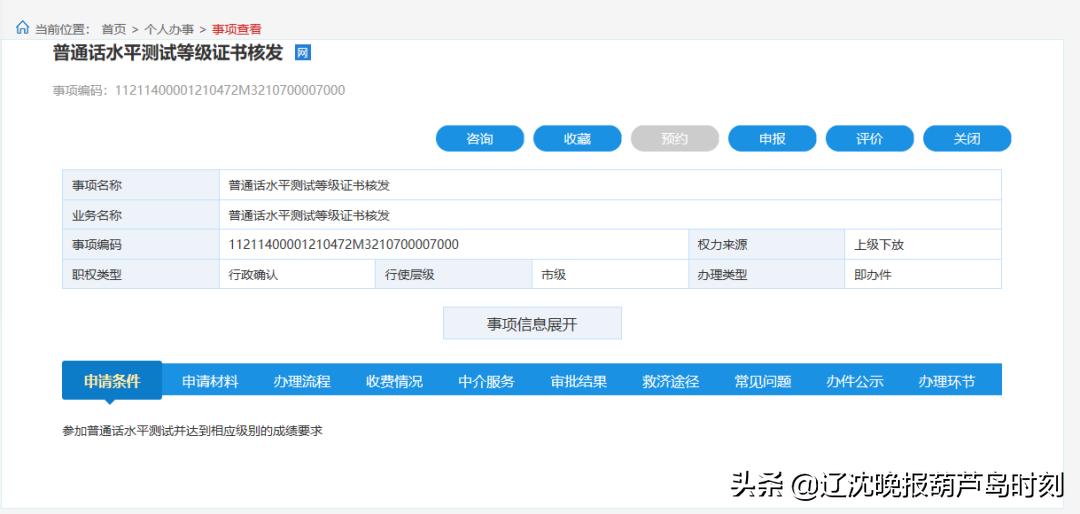Open the 救济途径 tab
The width and height of the screenshot is (1080, 514).
(x=671, y=381)
